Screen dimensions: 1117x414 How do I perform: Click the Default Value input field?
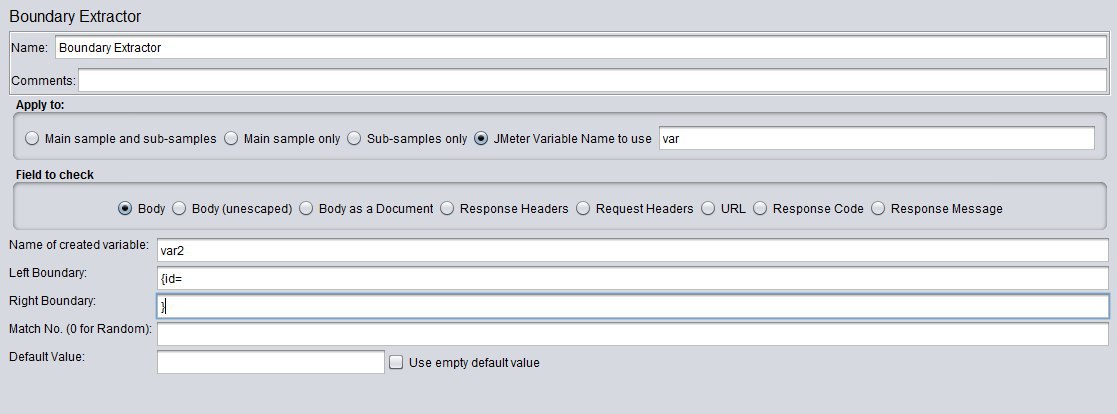(x=271, y=362)
